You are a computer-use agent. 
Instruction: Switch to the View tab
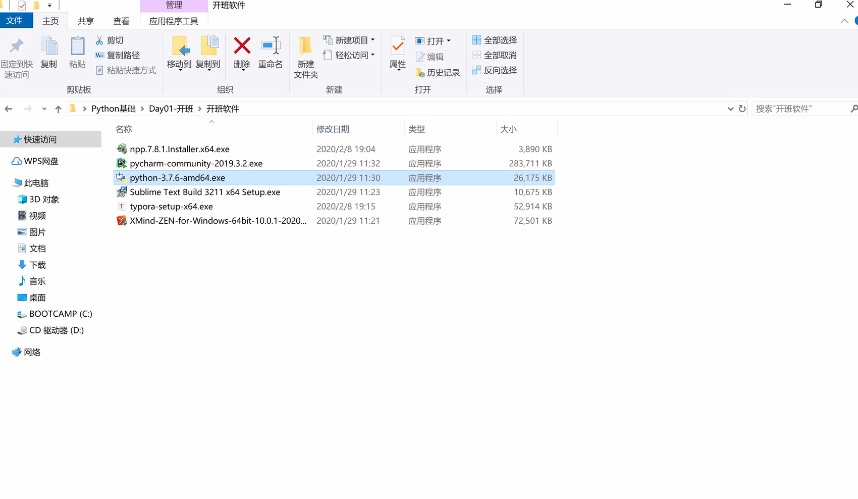[x=121, y=21]
